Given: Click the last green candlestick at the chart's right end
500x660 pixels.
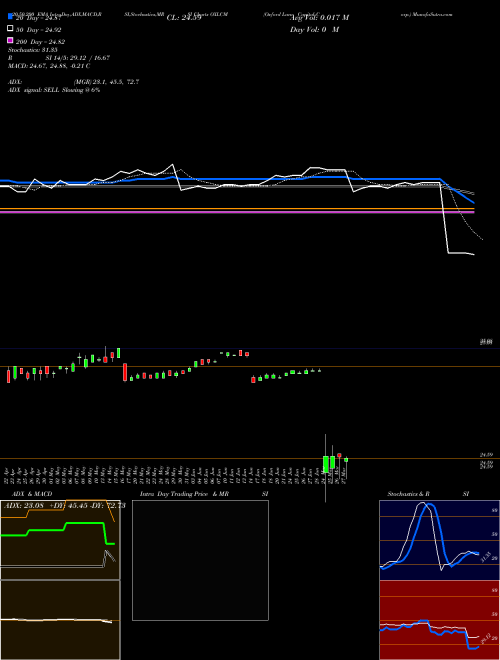Looking at the screenshot, I should (346, 460).
